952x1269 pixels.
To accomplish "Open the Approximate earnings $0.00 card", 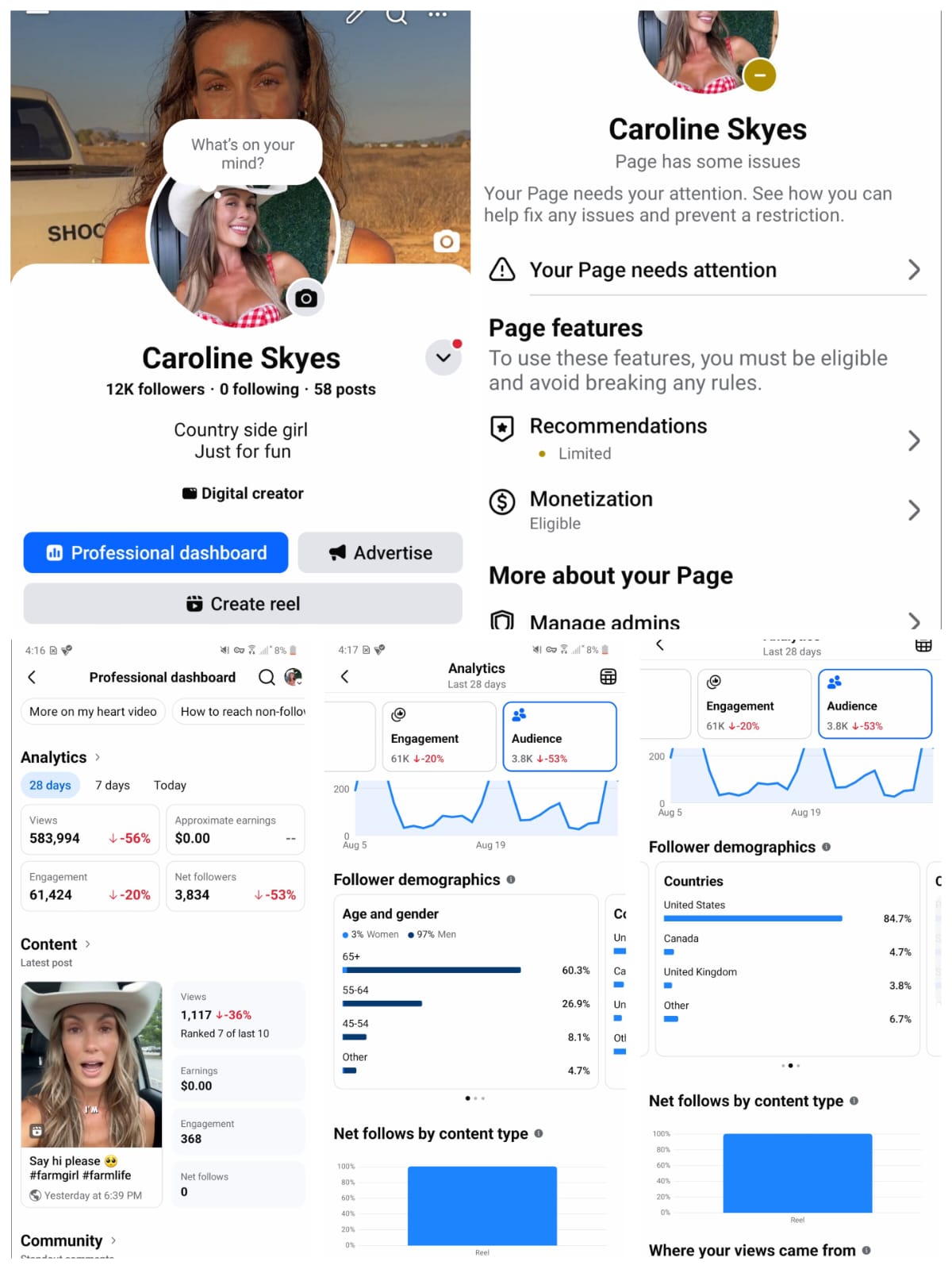I will click(x=236, y=830).
